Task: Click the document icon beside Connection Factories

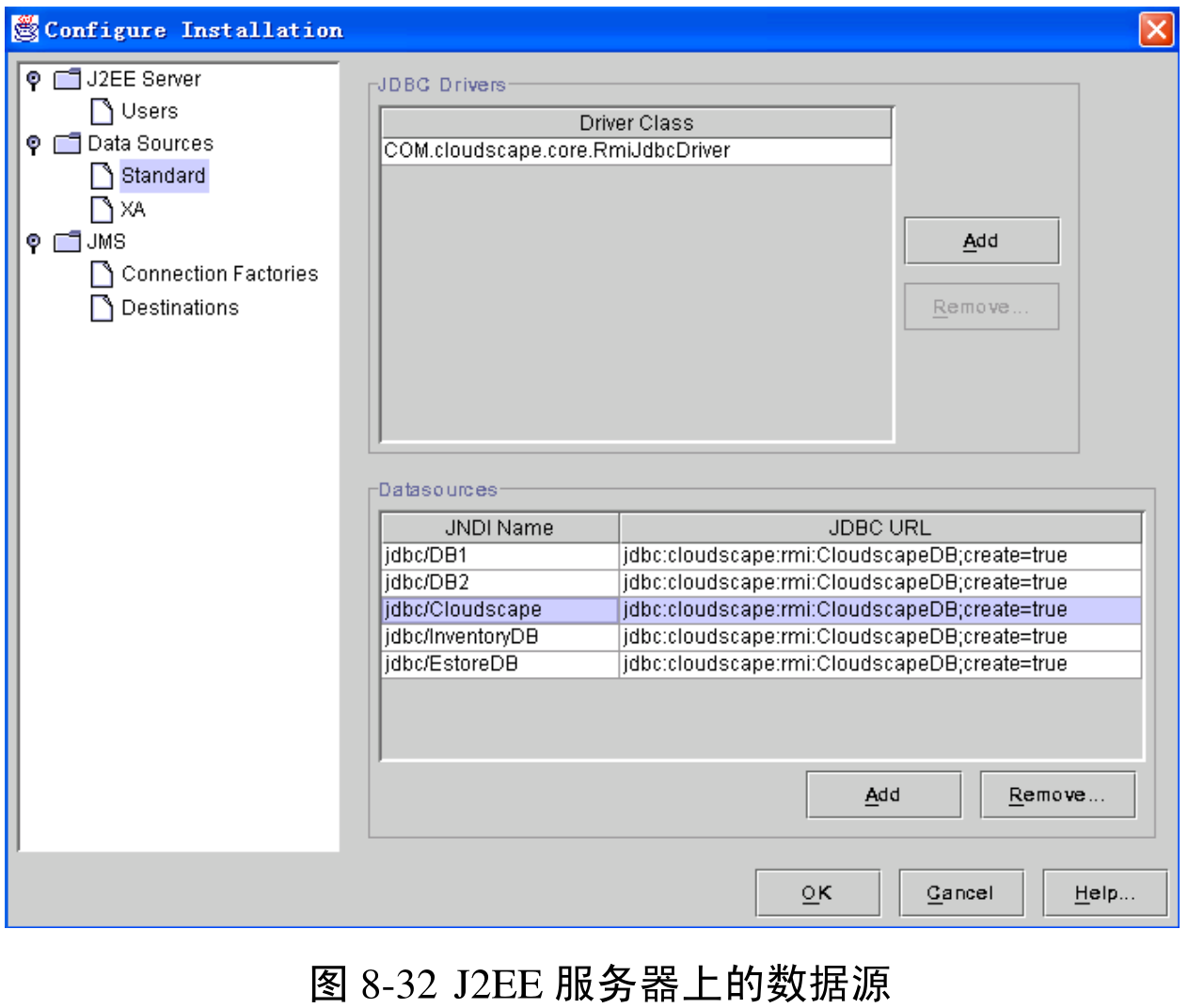Action: pyautogui.click(x=102, y=274)
